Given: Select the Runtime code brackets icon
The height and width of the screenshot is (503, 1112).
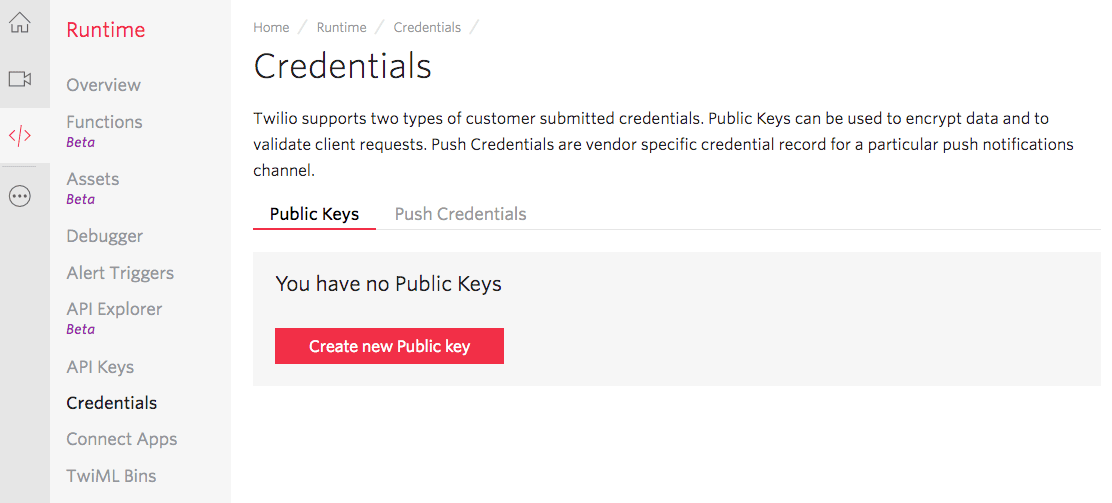Looking at the screenshot, I should click(x=20, y=136).
